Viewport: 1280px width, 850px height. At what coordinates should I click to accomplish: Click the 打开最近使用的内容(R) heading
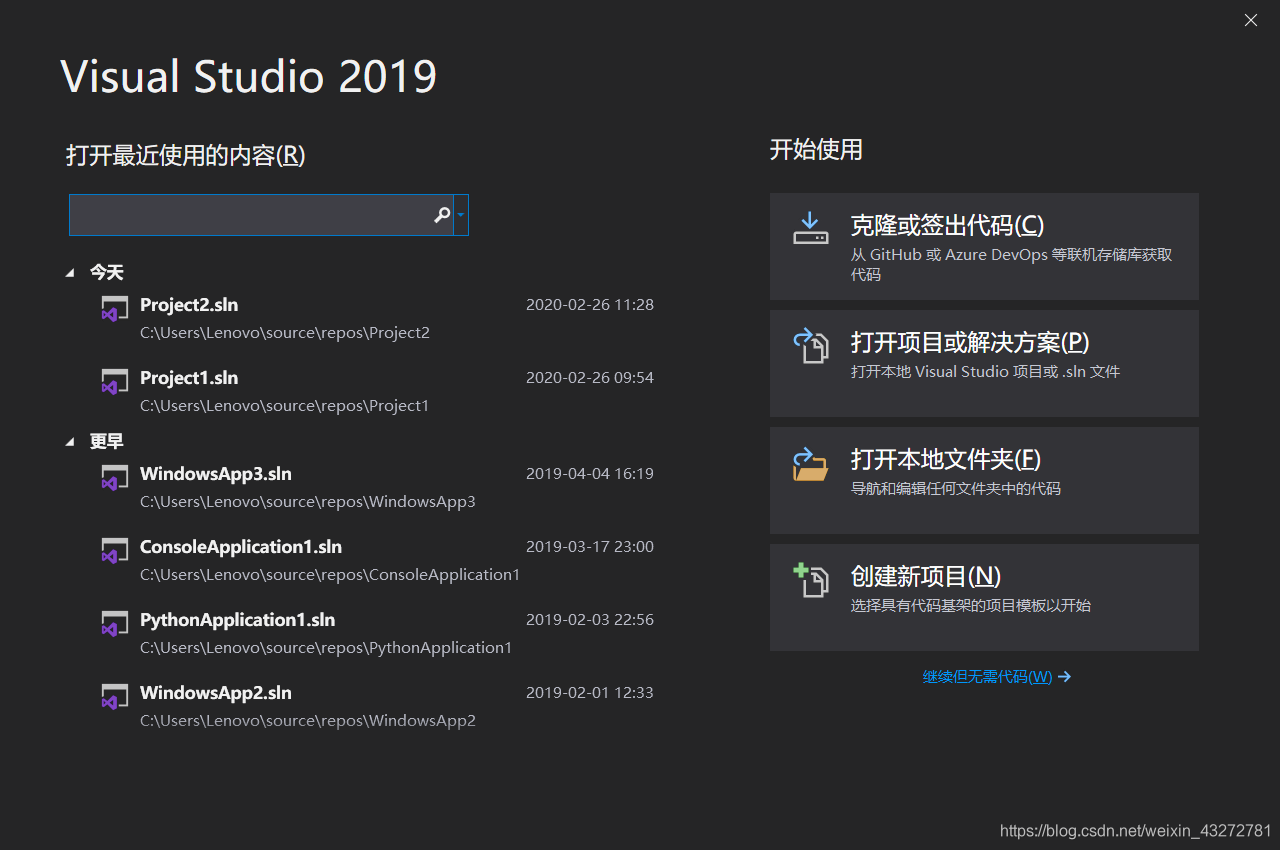tap(186, 156)
